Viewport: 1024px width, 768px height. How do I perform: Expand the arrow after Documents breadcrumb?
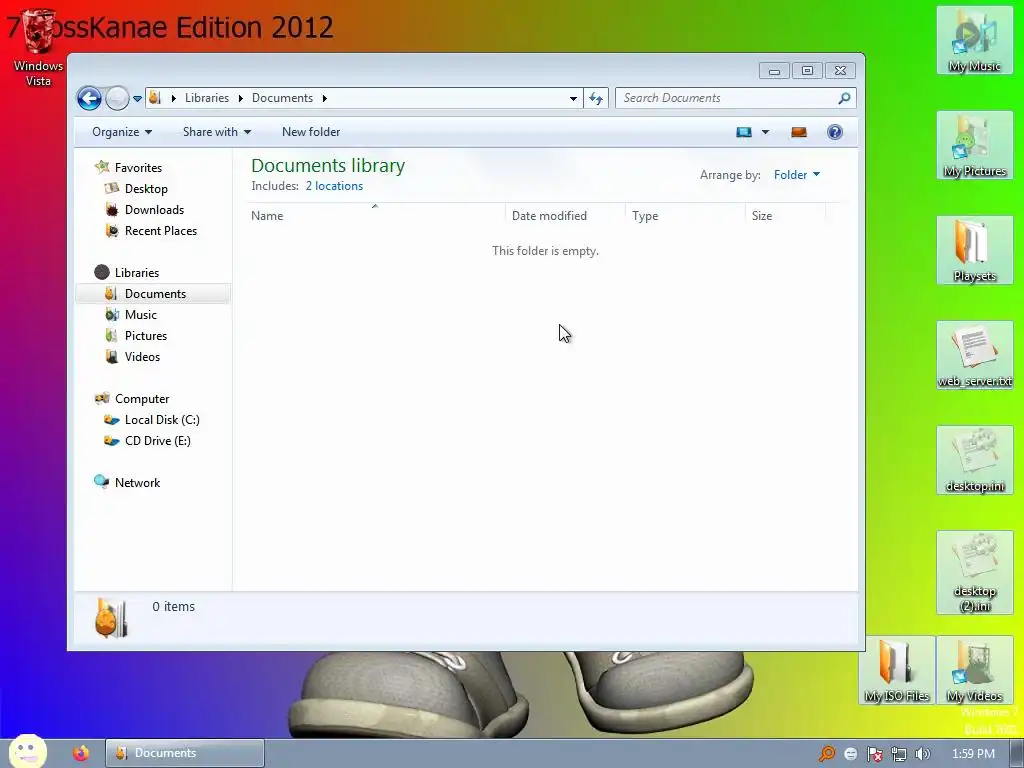(x=325, y=98)
